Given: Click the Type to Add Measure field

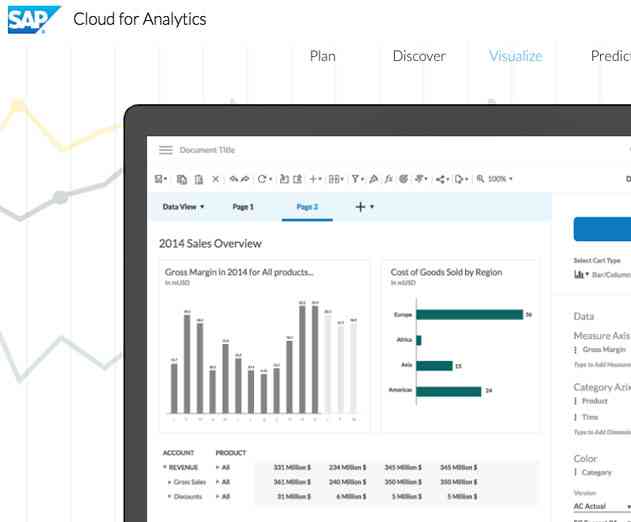Looking at the screenshot, I should pos(602,365).
